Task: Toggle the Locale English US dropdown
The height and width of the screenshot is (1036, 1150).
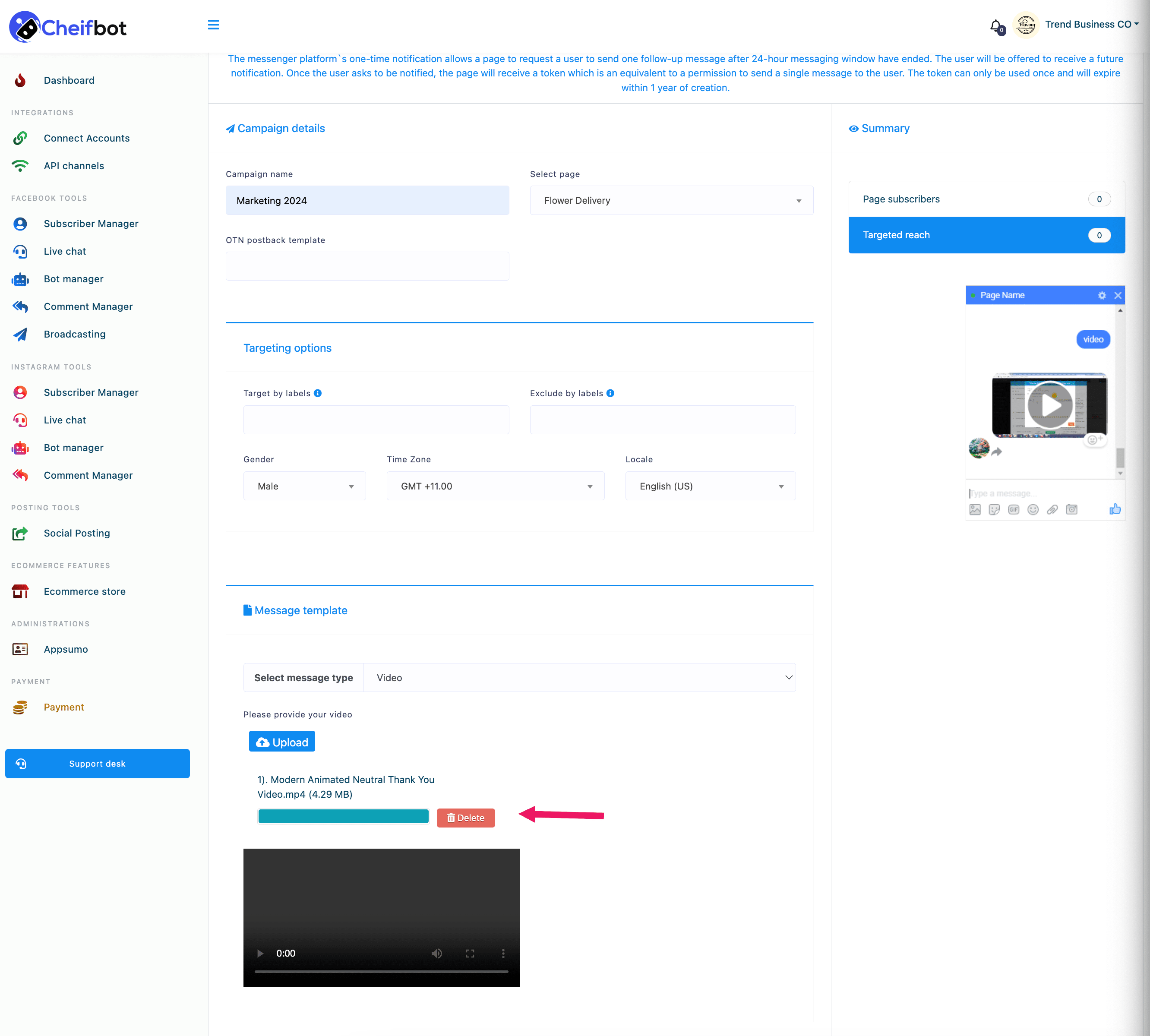Action: coord(710,486)
